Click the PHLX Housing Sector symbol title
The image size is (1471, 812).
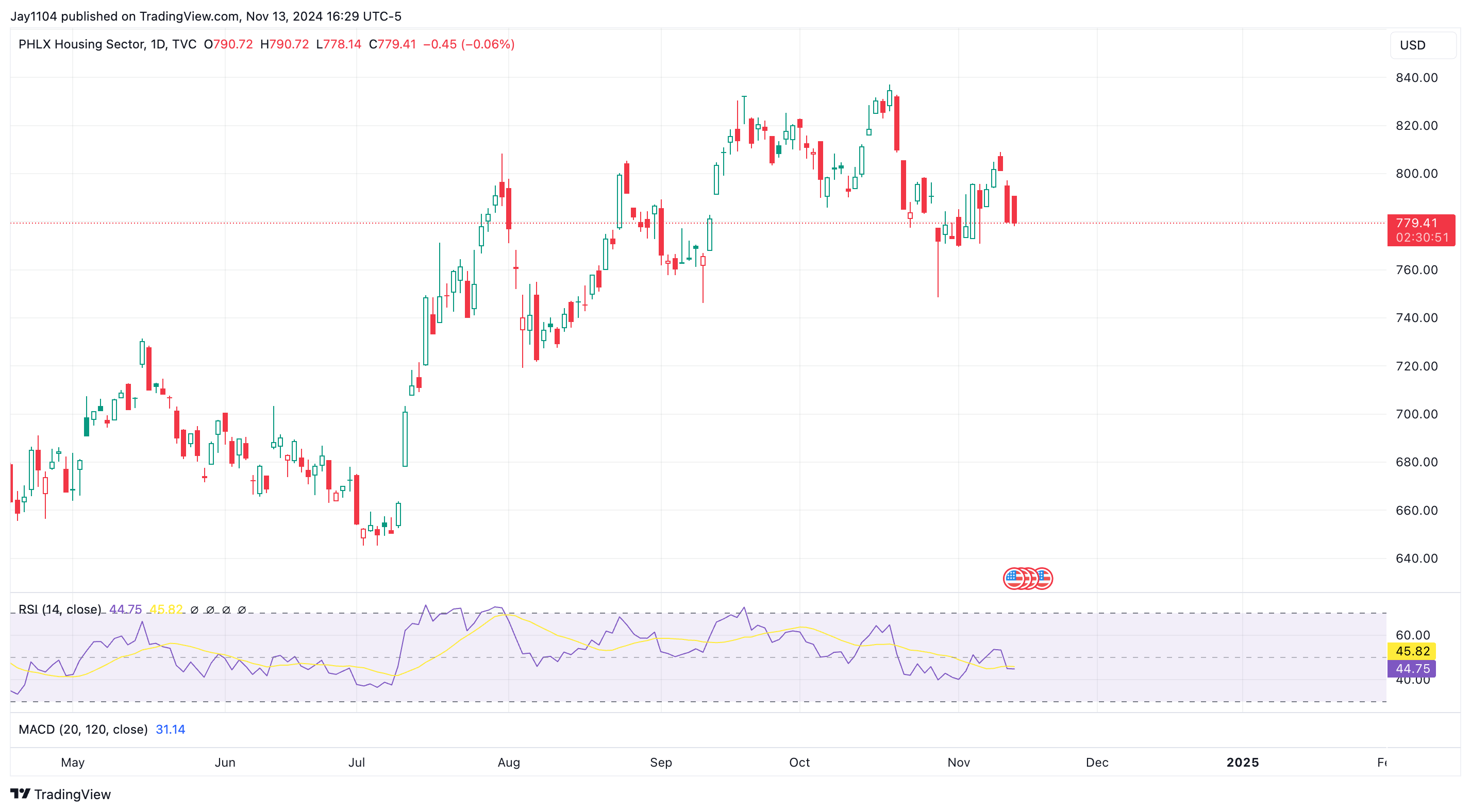[x=107, y=44]
